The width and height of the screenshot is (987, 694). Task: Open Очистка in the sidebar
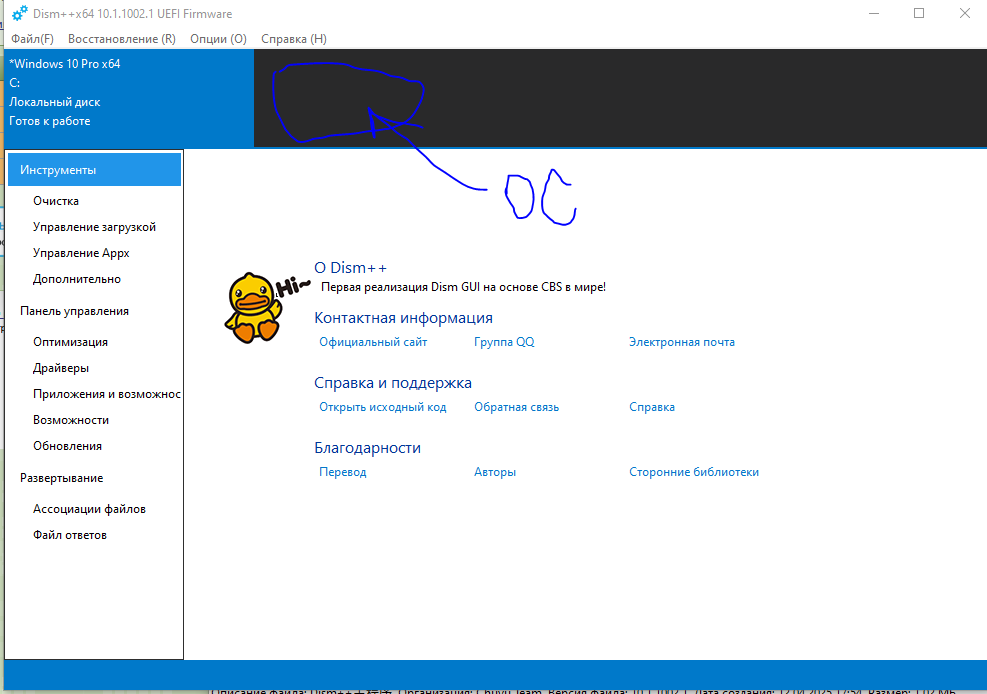56,201
